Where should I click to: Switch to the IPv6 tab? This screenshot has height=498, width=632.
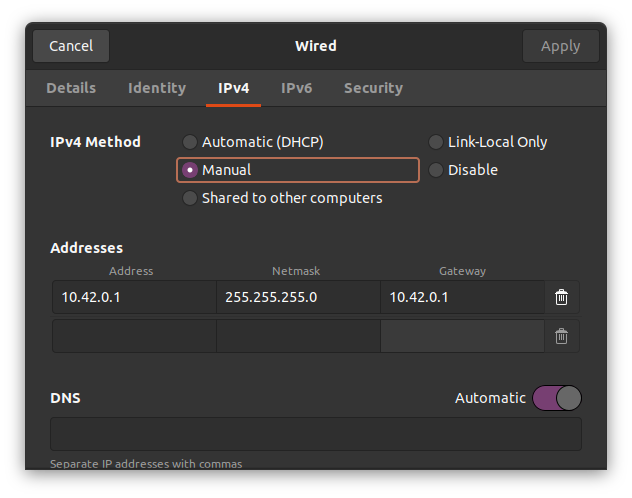pyautogui.click(x=296, y=88)
